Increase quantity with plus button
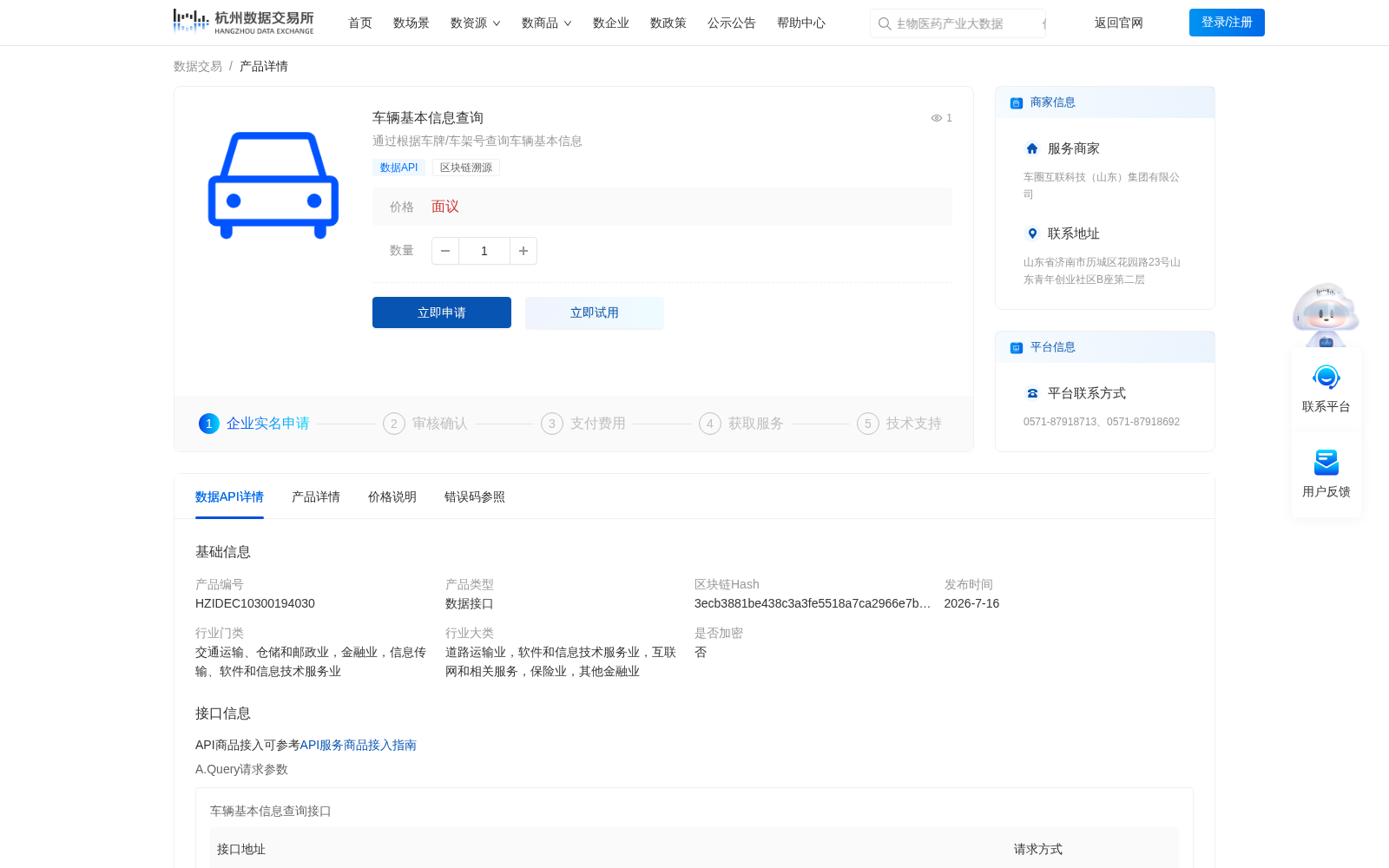1389x868 pixels. click(x=523, y=251)
